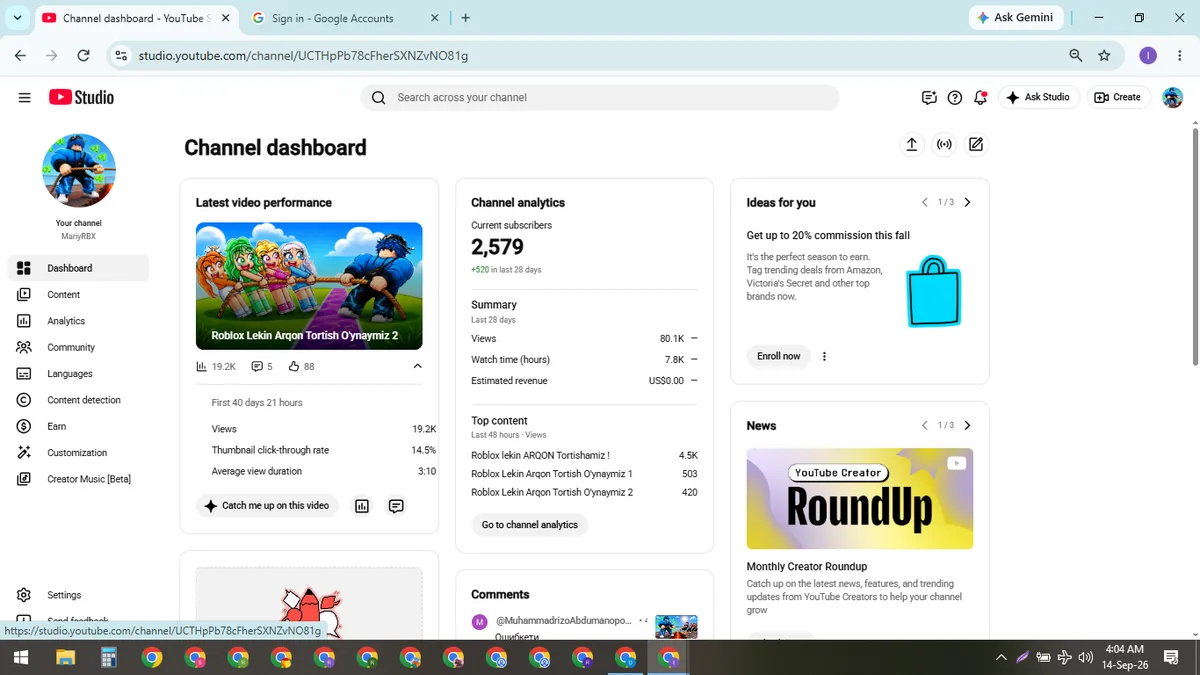Viewport: 1200px width, 675px height.
Task: Click the zoom magnifier in the address bar
Action: point(1075,56)
